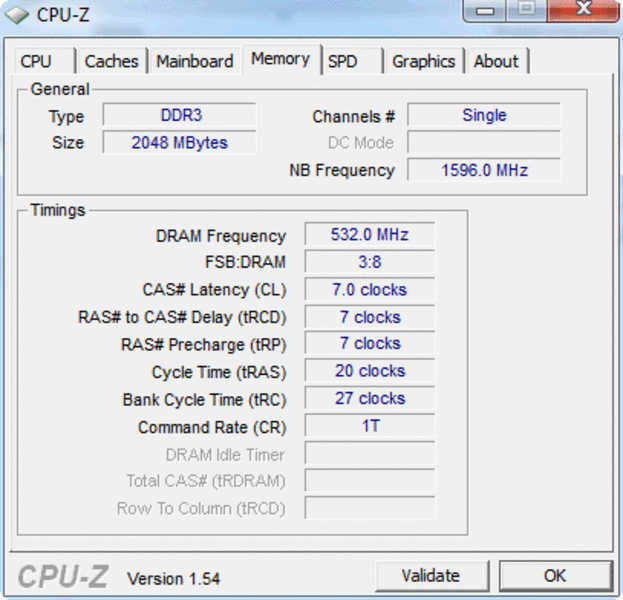Image resolution: width=623 pixels, height=600 pixels.
Task: Click the Bank Cycle Time value 27 clocks
Action: [x=370, y=399]
